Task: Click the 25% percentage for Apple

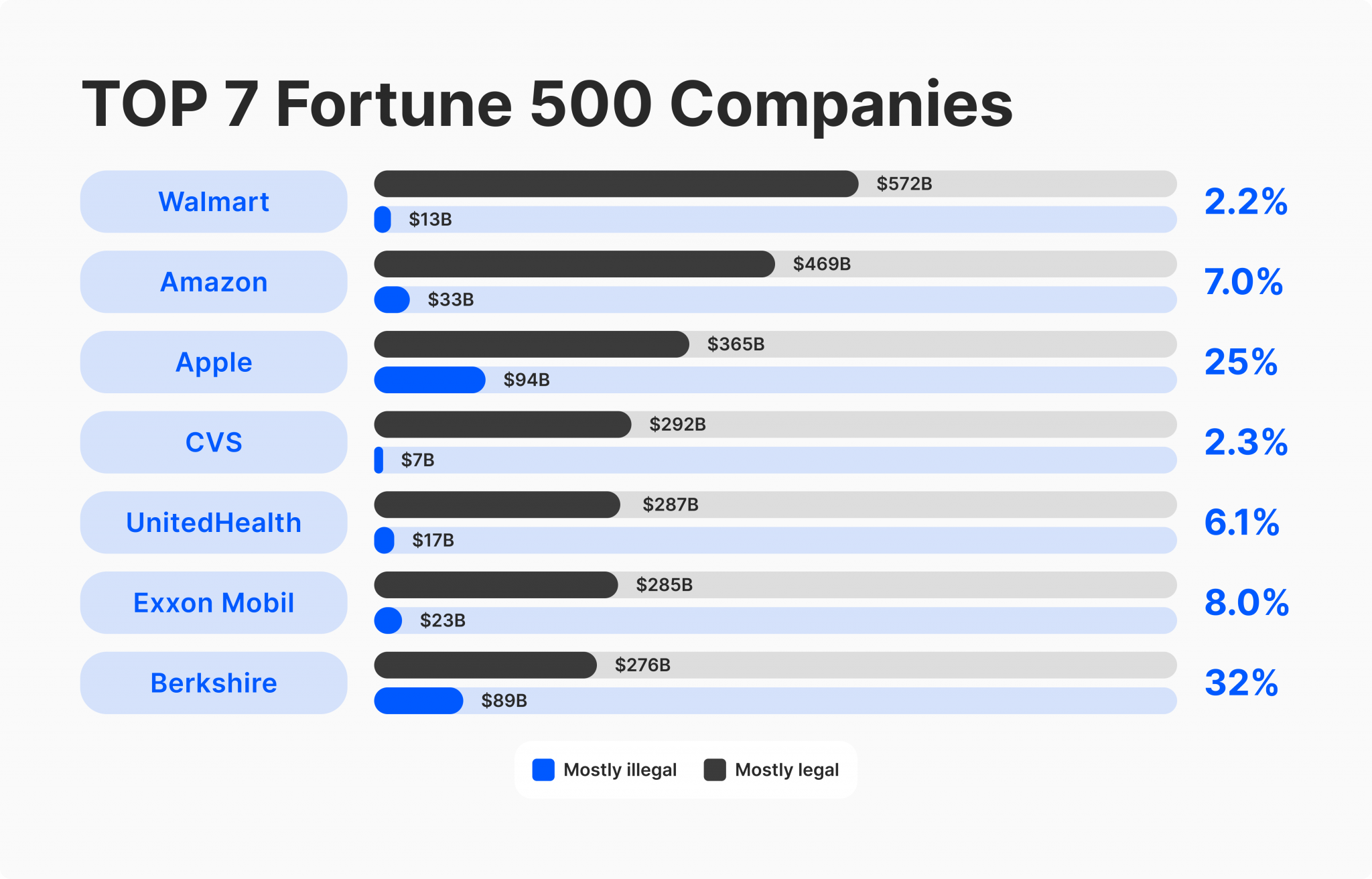Action: [1241, 362]
